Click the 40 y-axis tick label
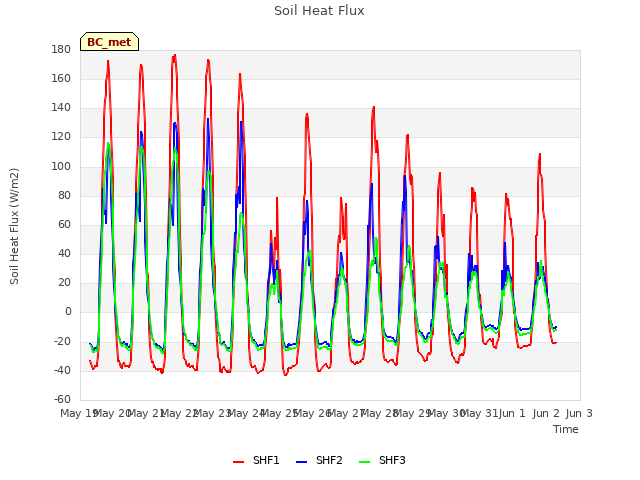The height and width of the screenshot is (480, 640). (x=64, y=253)
